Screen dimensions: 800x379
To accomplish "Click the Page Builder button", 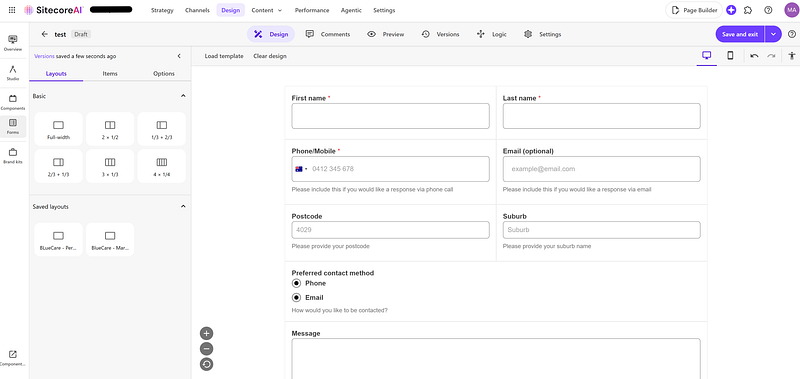I will pyautogui.click(x=694, y=10).
